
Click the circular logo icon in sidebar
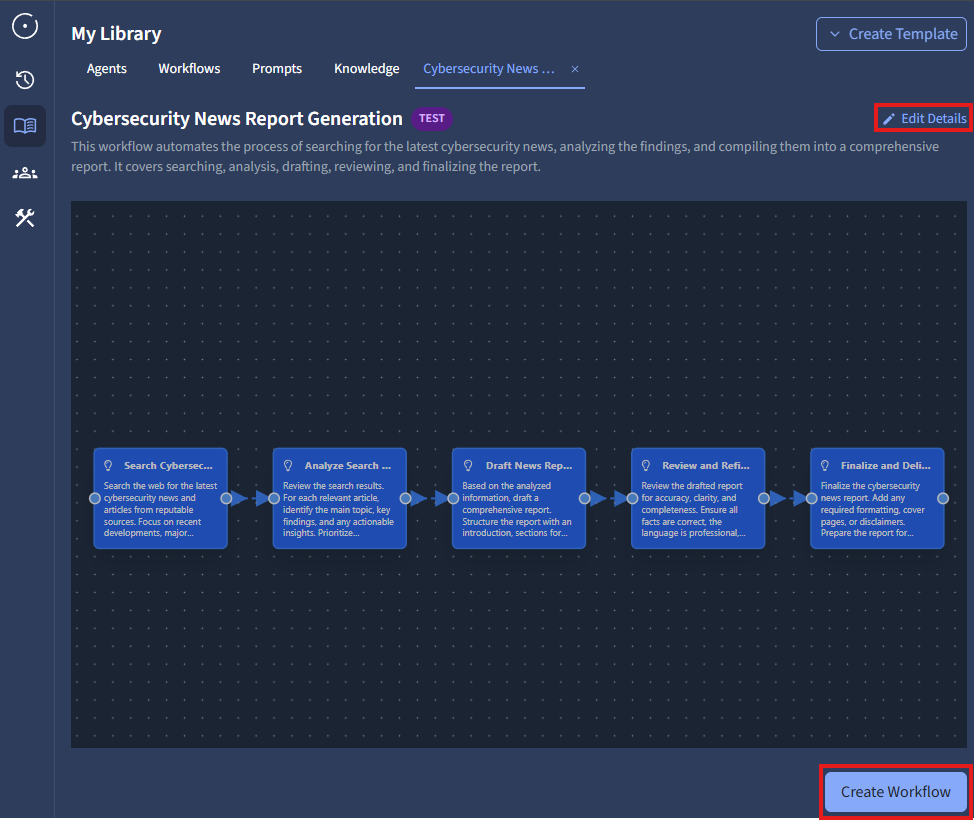click(25, 27)
